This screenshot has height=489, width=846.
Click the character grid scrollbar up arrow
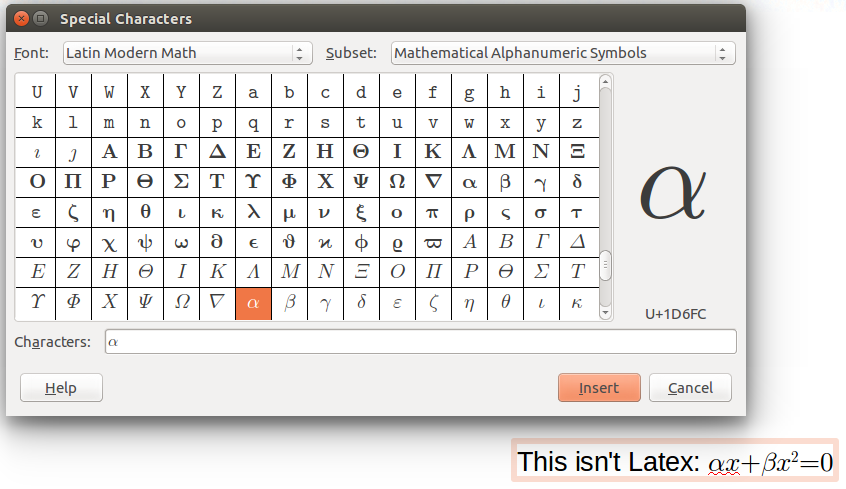click(x=605, y=82)
